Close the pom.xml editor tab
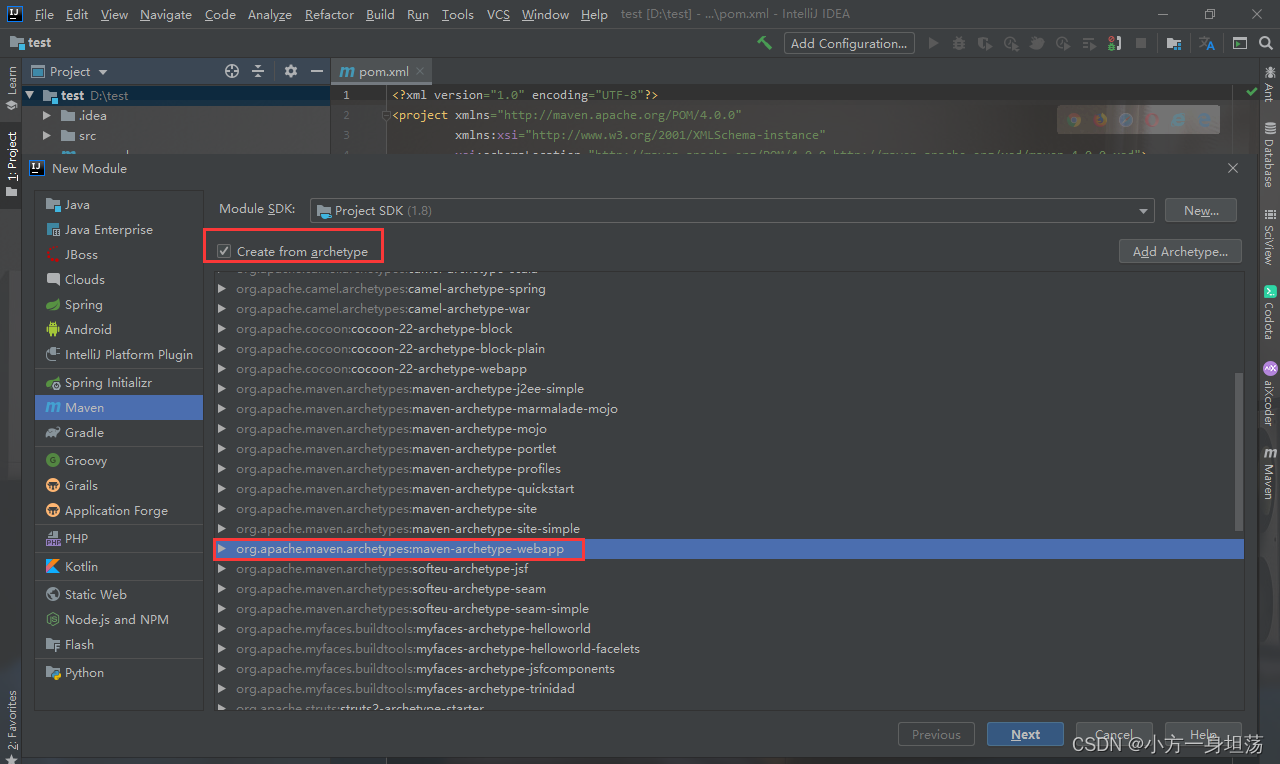Image resolution: width=1280 pixels, height=764 pixels. coord(421,71)
